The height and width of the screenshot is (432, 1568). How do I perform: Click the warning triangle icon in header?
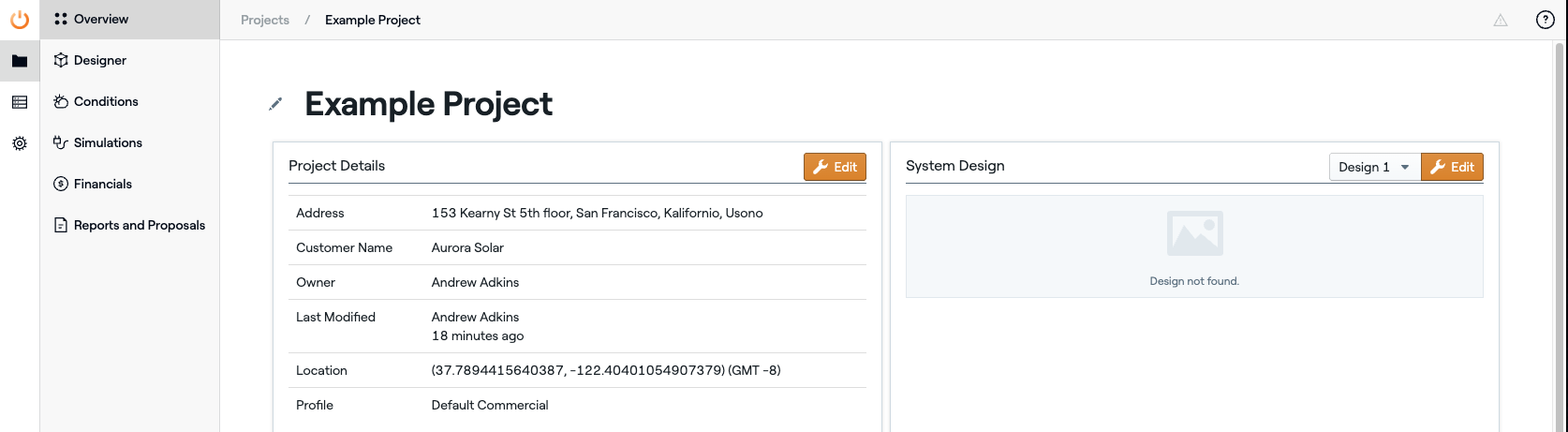click(x=1501, y=20)
